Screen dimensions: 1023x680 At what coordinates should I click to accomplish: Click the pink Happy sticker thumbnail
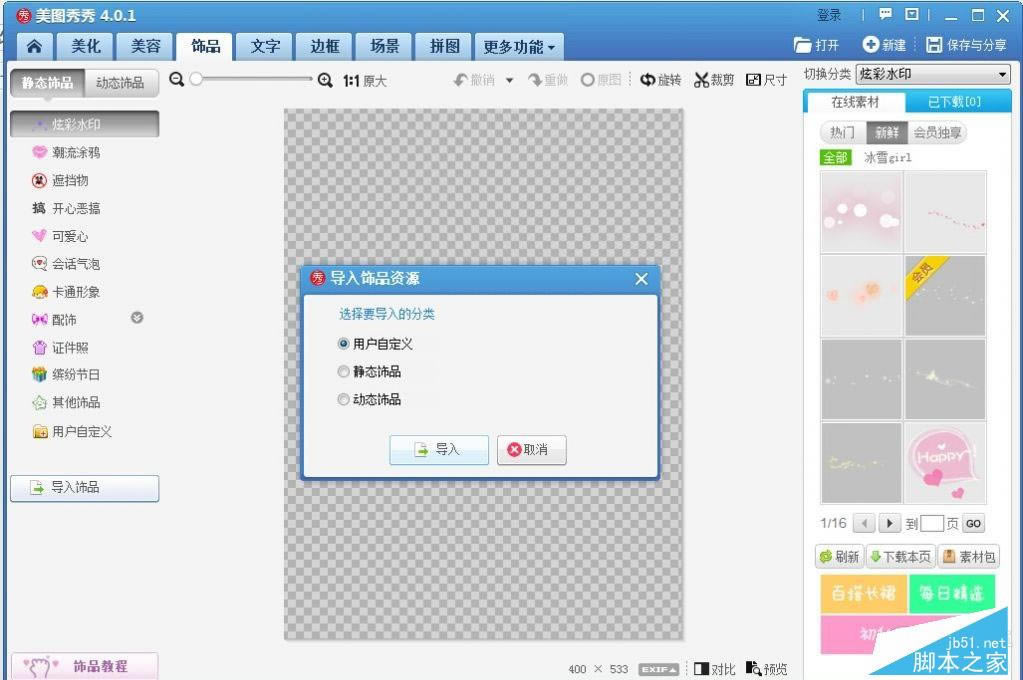pos(945,462)
